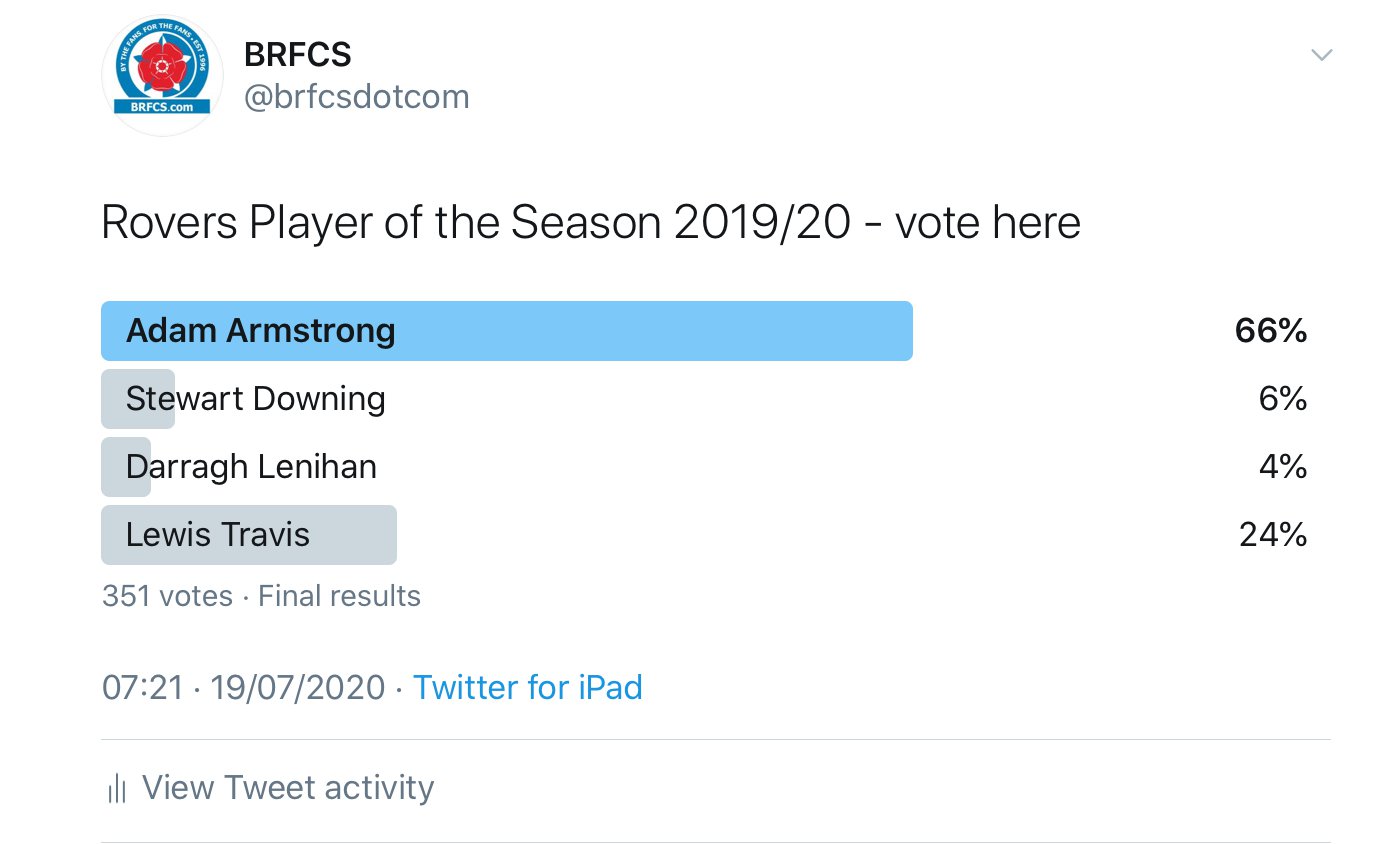The width and height of the screenshot is (1396, 844).
Task: Click the 66% result for Adam Armstrong
Action: [x=1271, y=331]
